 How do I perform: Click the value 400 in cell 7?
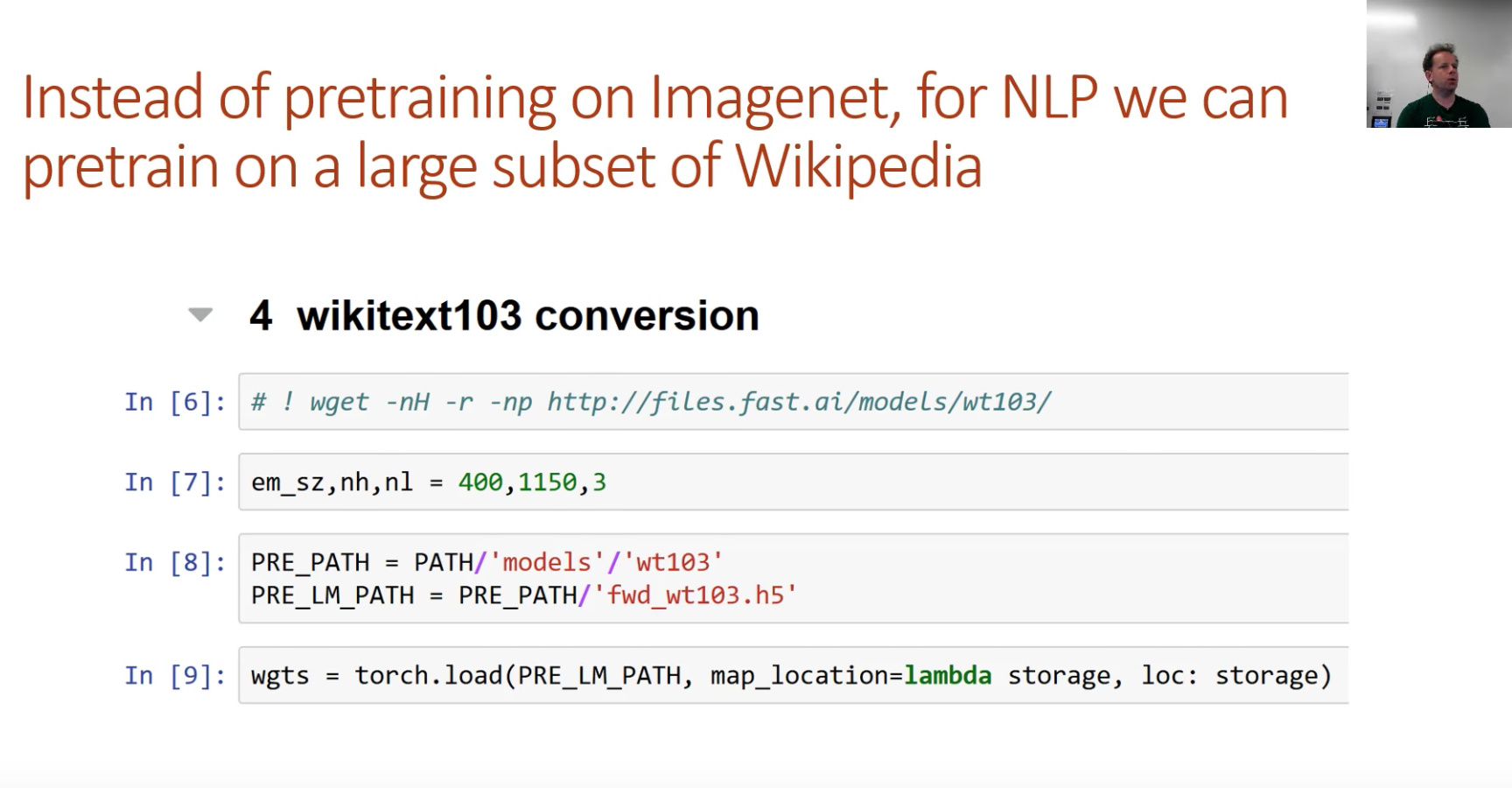pos(480,482)
